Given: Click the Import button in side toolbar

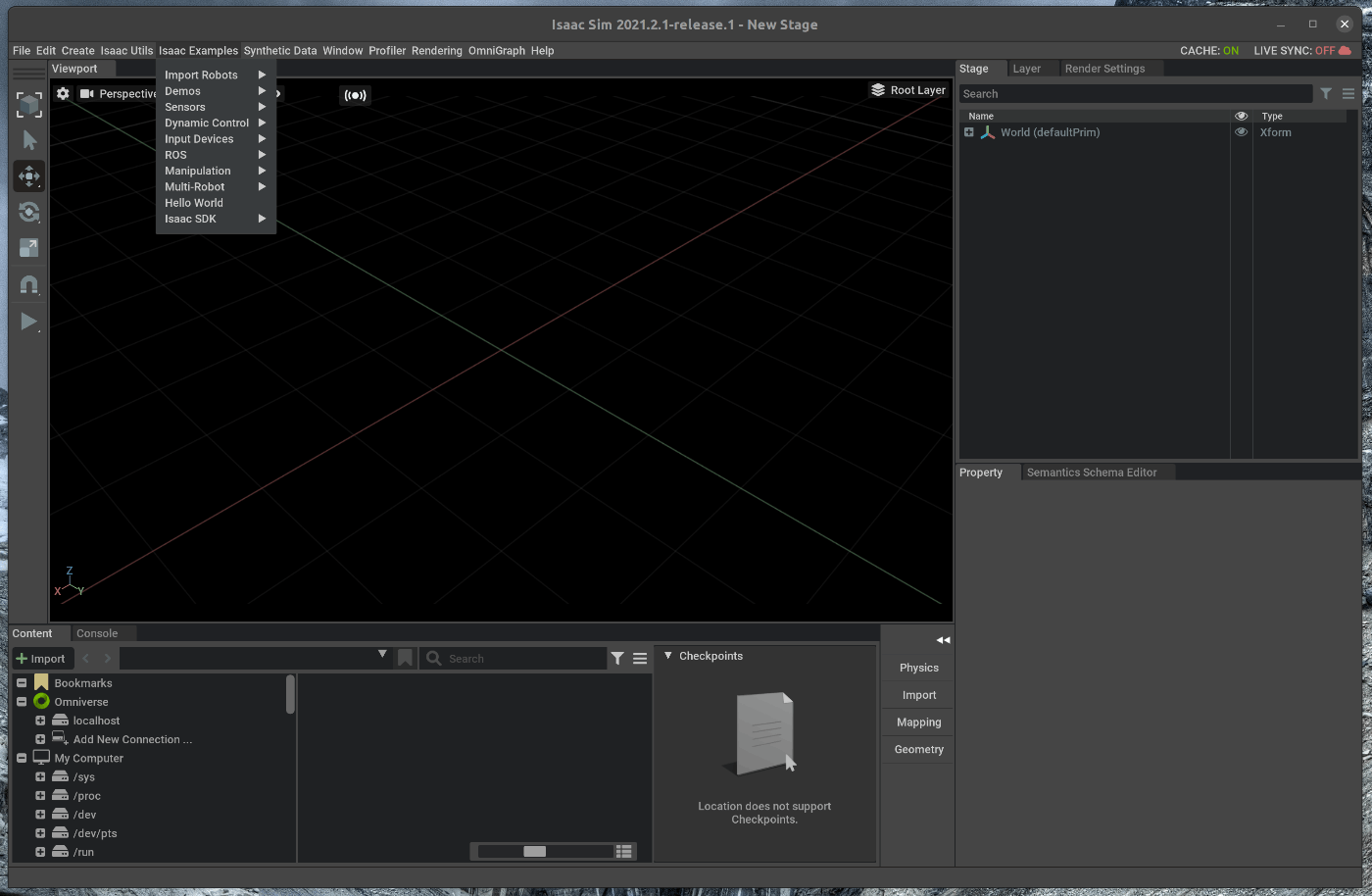Looking at the screenshot, I should pyautogui.click(x=918, y=695).
